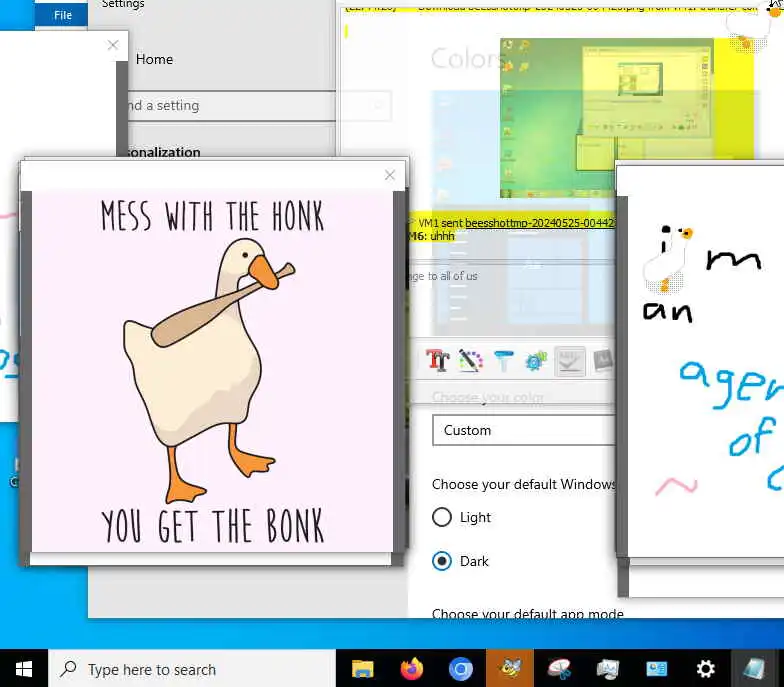Focus the Type here to search box

pyautogui.click(x=192, y=668)
